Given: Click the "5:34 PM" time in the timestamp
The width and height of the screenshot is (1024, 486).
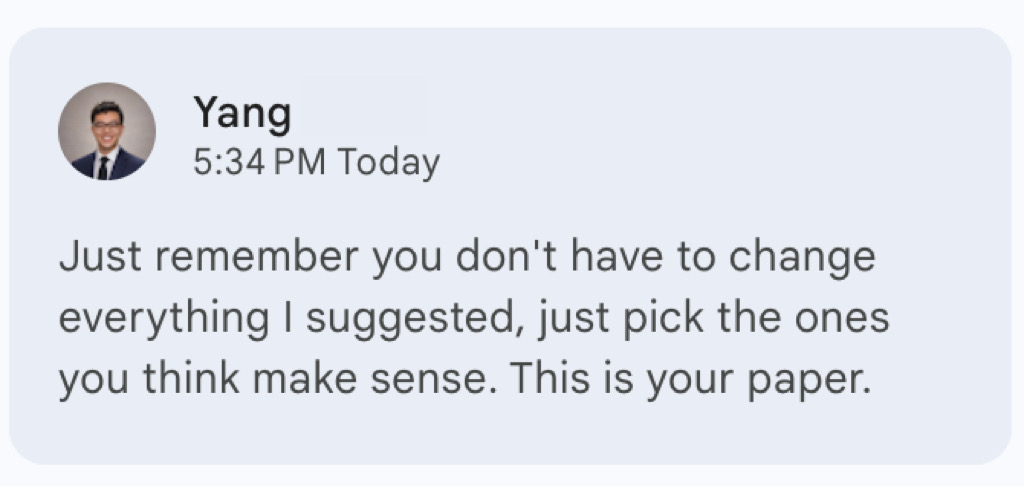Looking at the screenshot, I should coord(259,161).
